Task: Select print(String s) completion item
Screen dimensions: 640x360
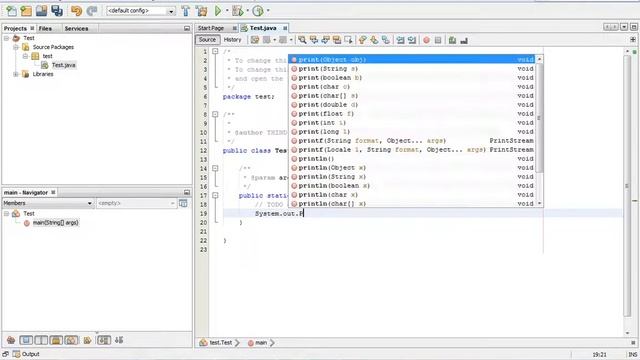Action: click(412, 69)
